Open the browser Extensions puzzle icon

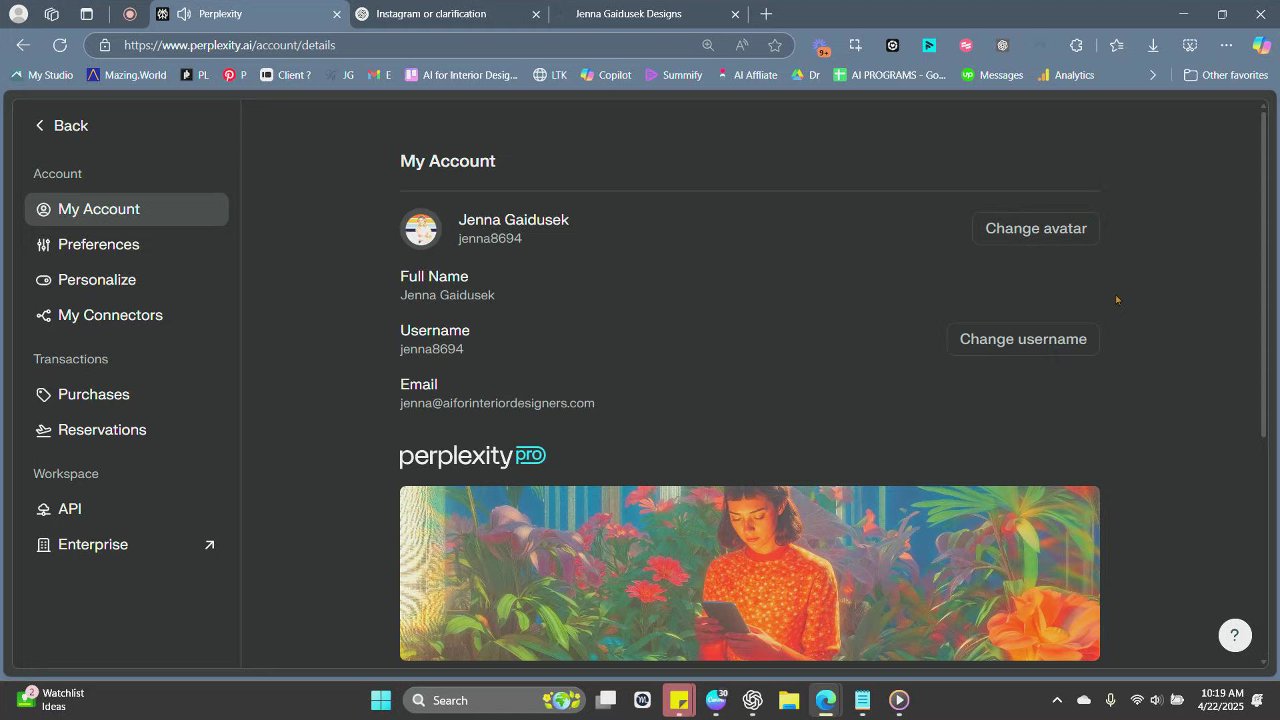tap(1076, 45)
